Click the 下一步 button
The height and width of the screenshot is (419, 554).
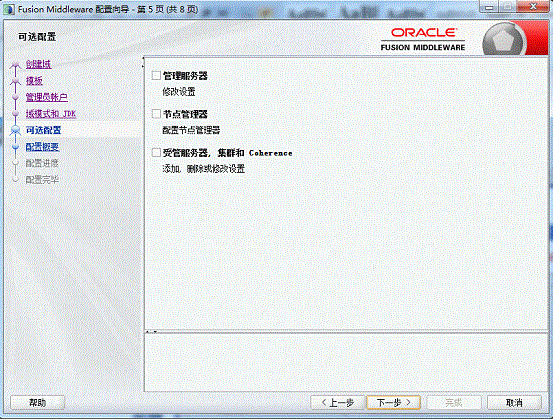(394, 402)
